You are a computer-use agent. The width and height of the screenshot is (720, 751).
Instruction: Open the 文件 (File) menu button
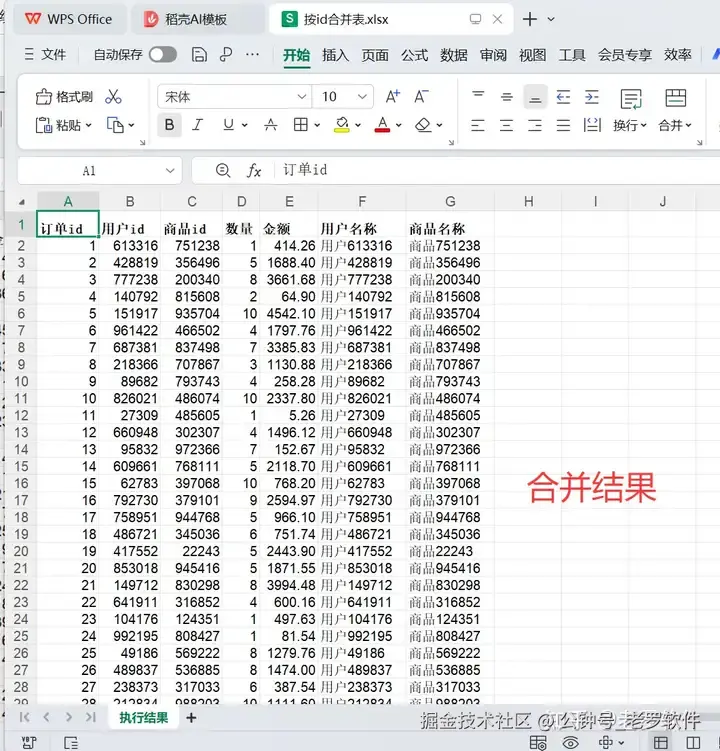click(x=45, y=55)
